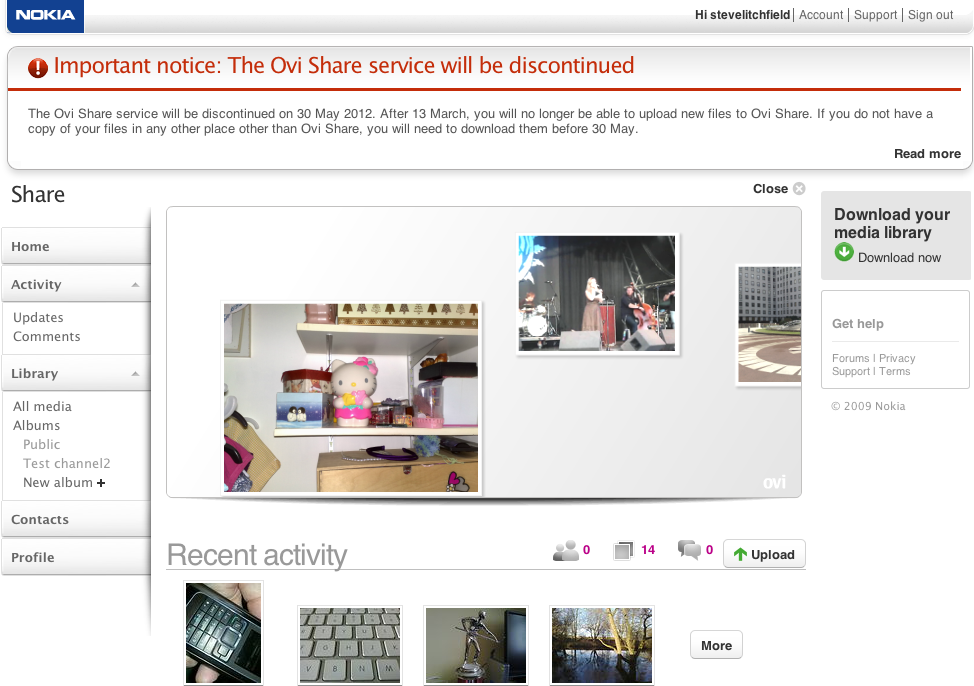974x686 pixels.
Task: Click the Upload button
Action: tap(764, 554)
